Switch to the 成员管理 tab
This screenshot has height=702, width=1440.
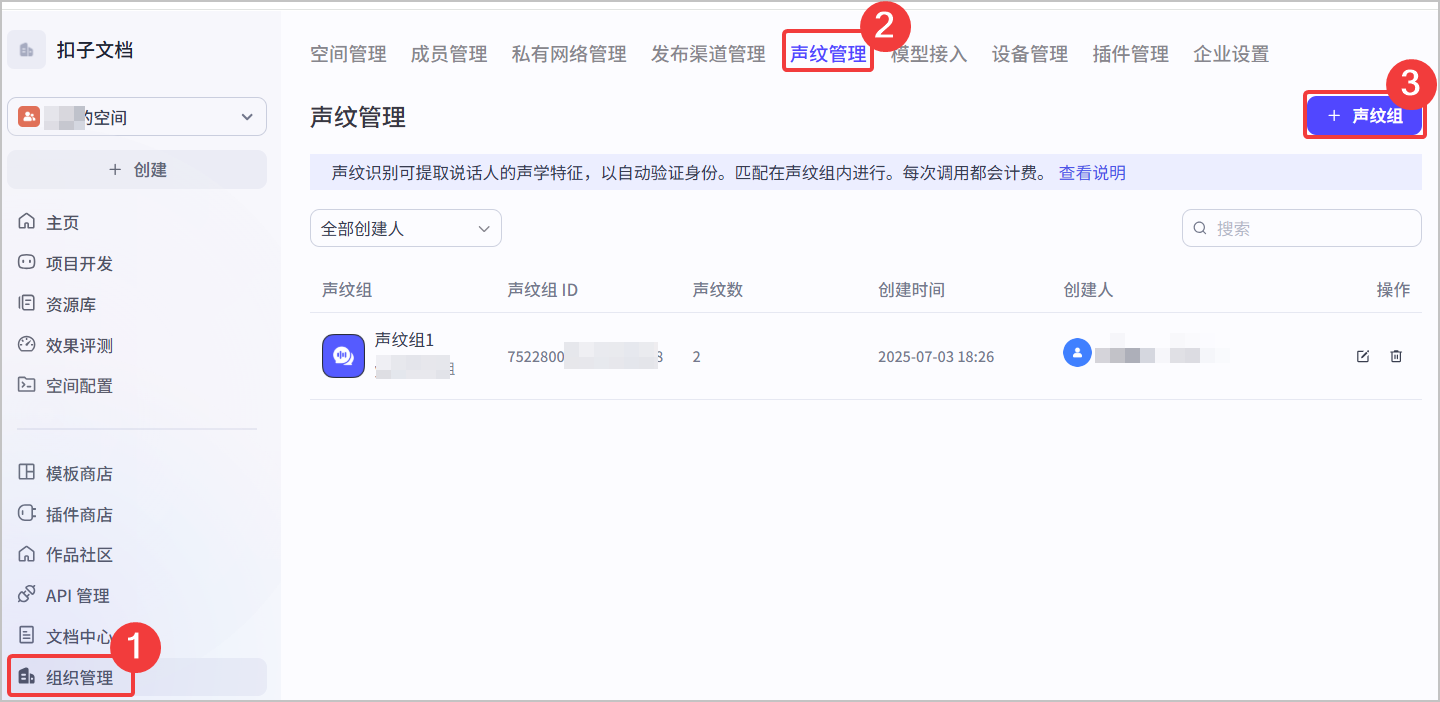(x=449, y=54)
